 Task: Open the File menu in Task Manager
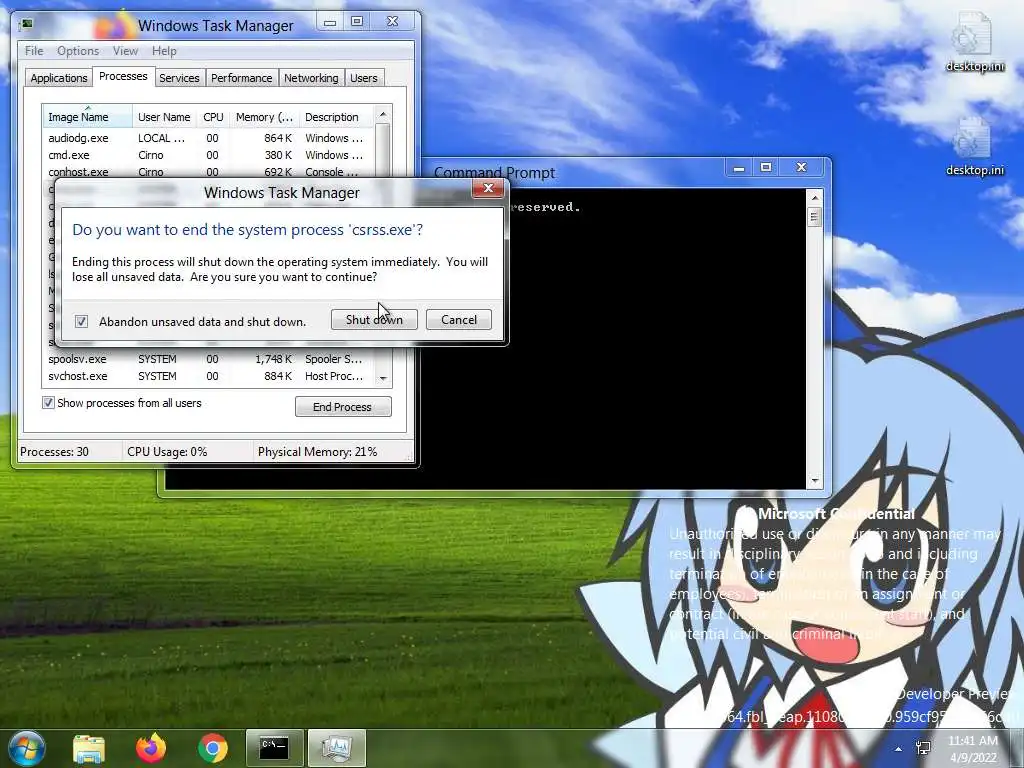point(34,51)
